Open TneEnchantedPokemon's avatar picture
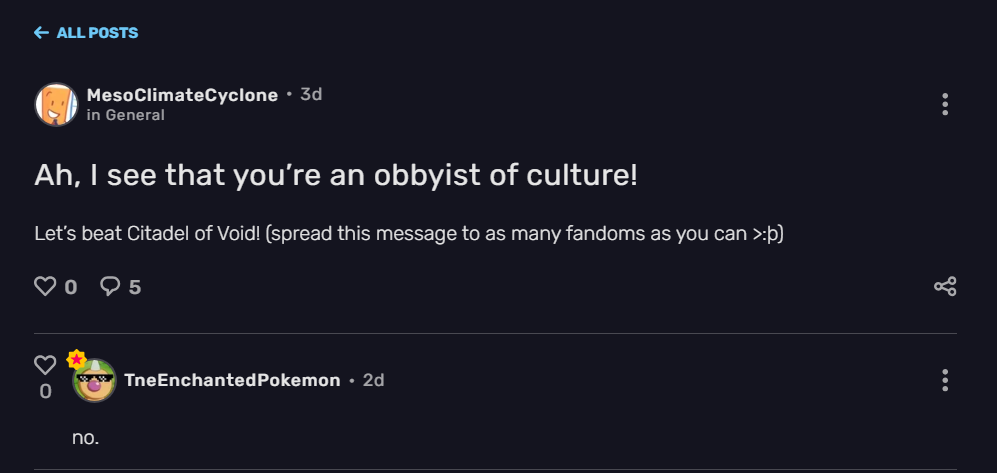The image size is (997, 473). [94, 381]
